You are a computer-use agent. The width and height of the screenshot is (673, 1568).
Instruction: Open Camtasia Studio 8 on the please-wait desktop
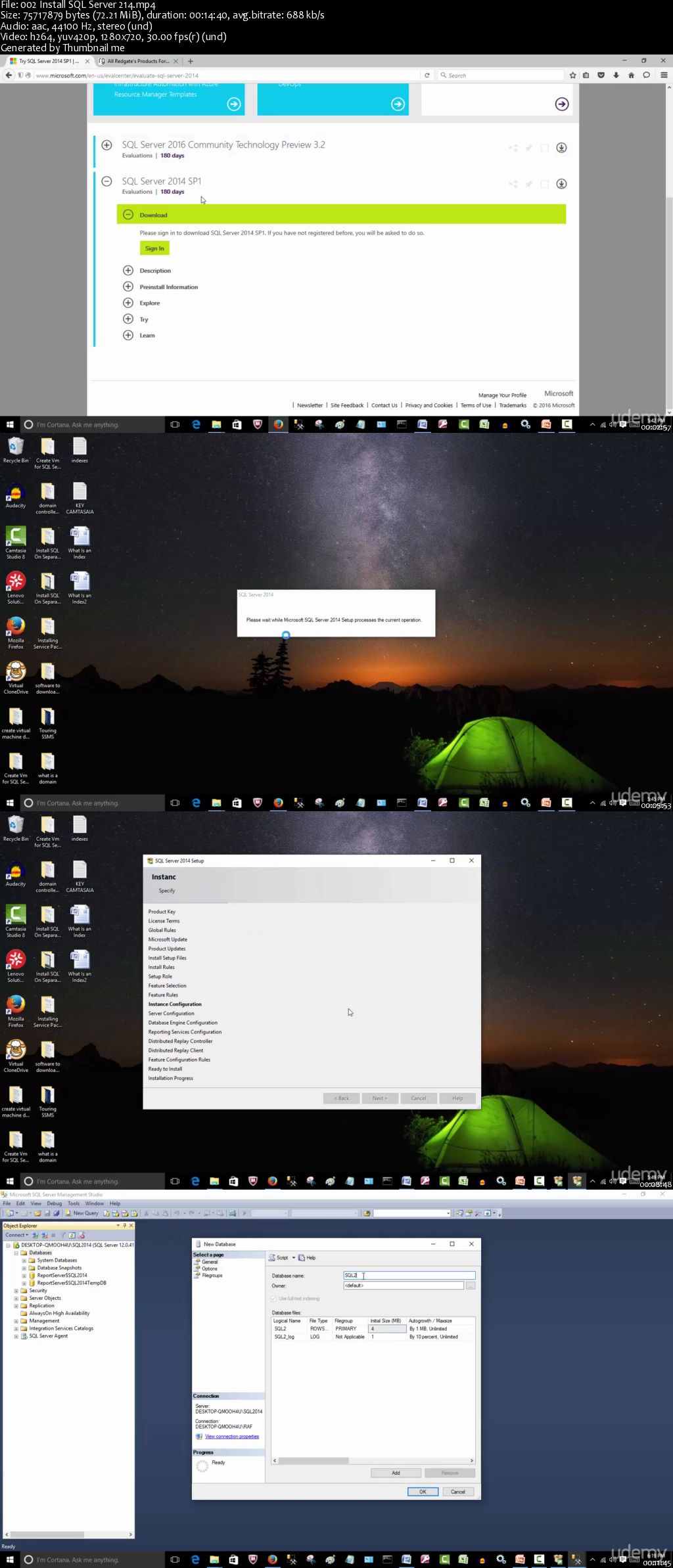(16, 542)
